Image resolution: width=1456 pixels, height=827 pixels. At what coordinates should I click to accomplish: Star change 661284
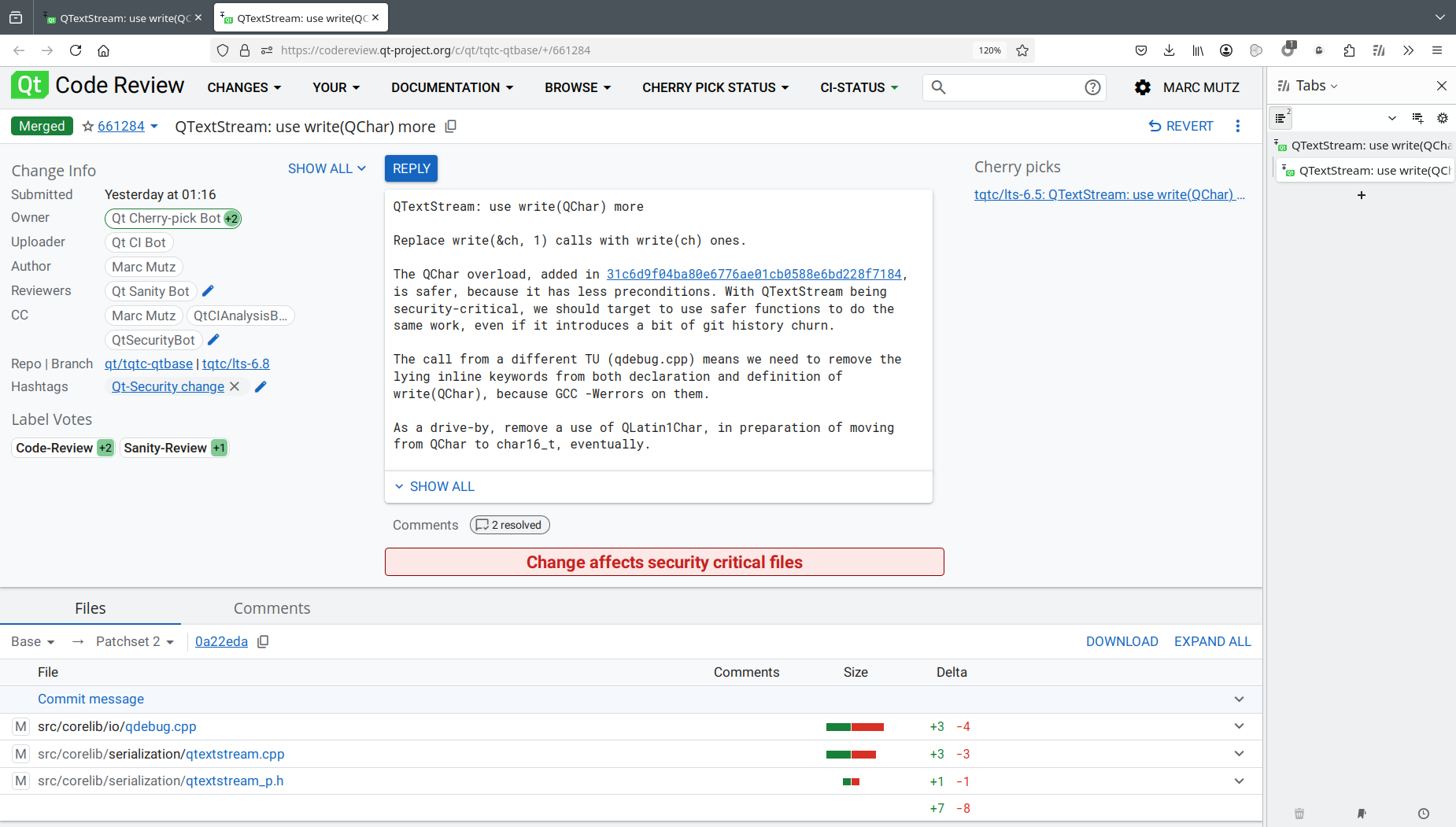click(88, 127)
